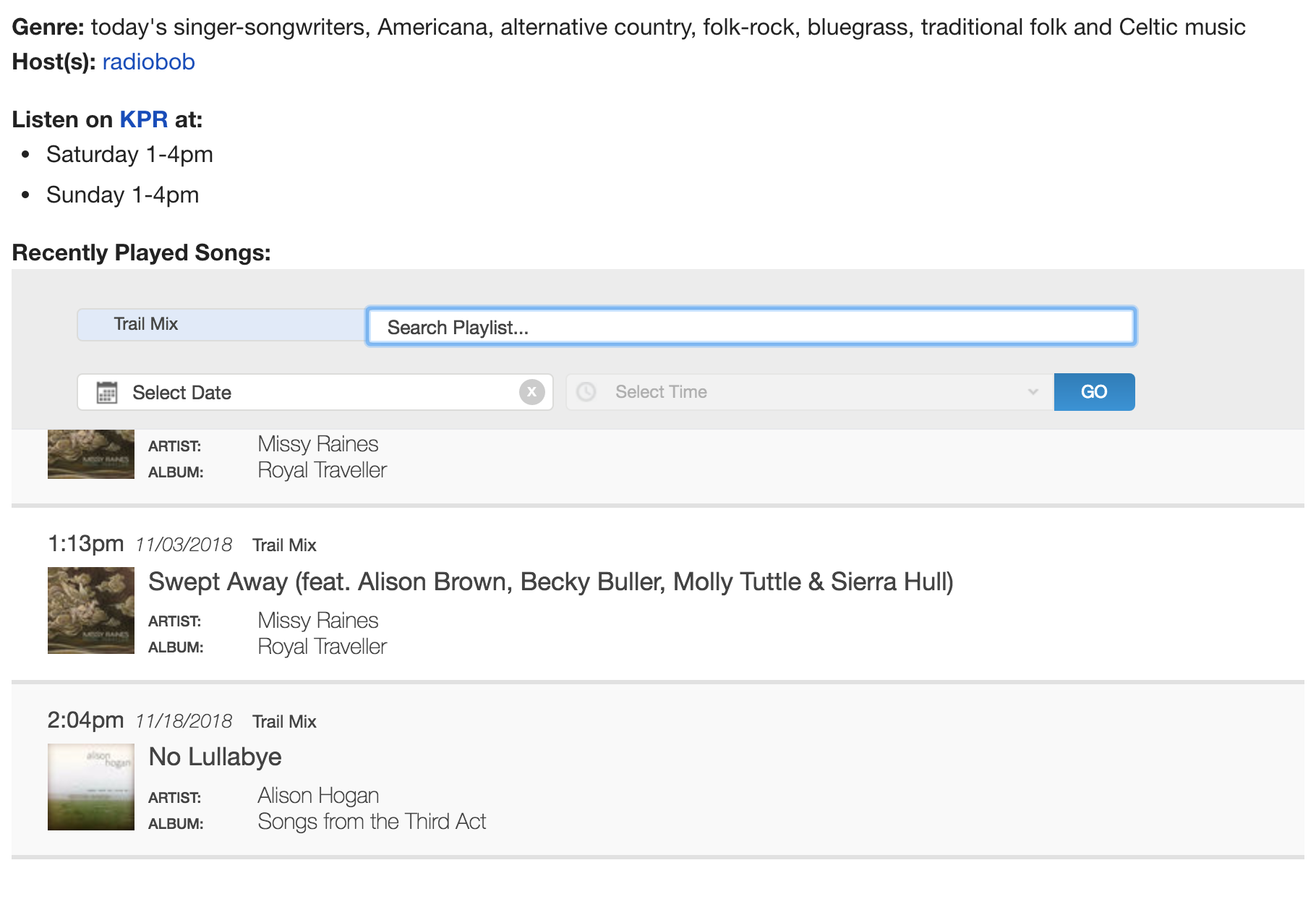Click the calendar icon in date field

click(107, 393)
